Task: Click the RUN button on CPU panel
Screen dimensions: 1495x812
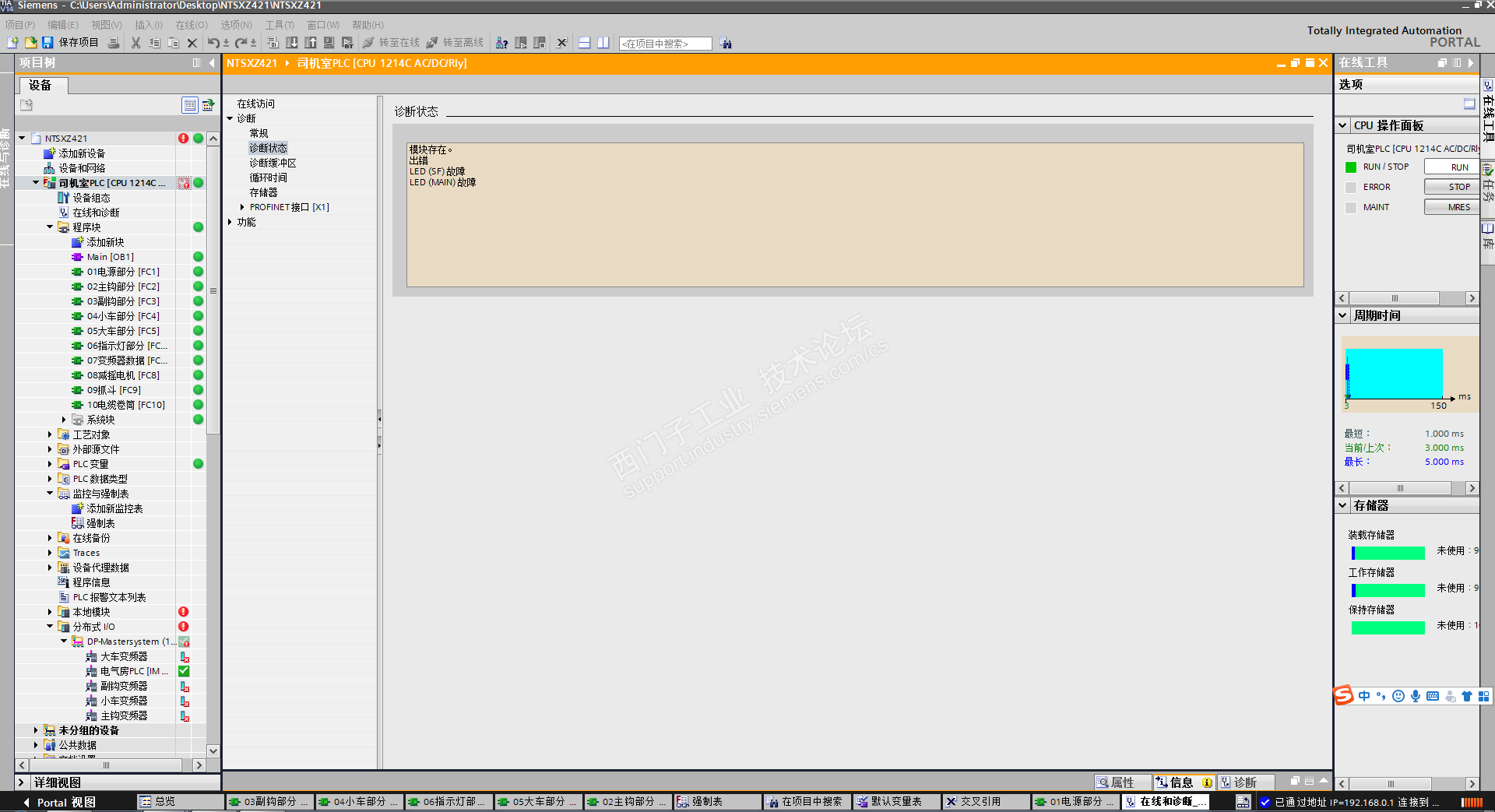Action: [x=1451, y=167]
